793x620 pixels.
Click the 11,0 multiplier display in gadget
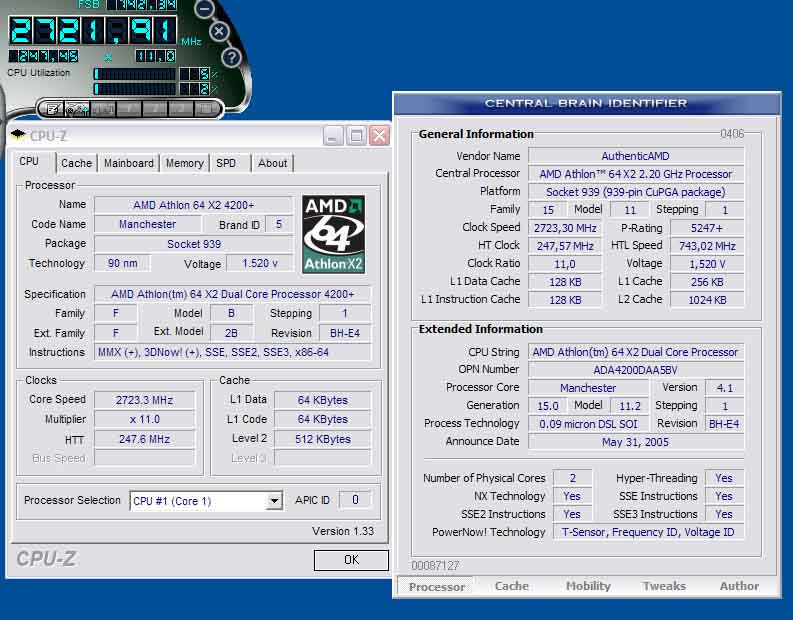click(156, 56)
